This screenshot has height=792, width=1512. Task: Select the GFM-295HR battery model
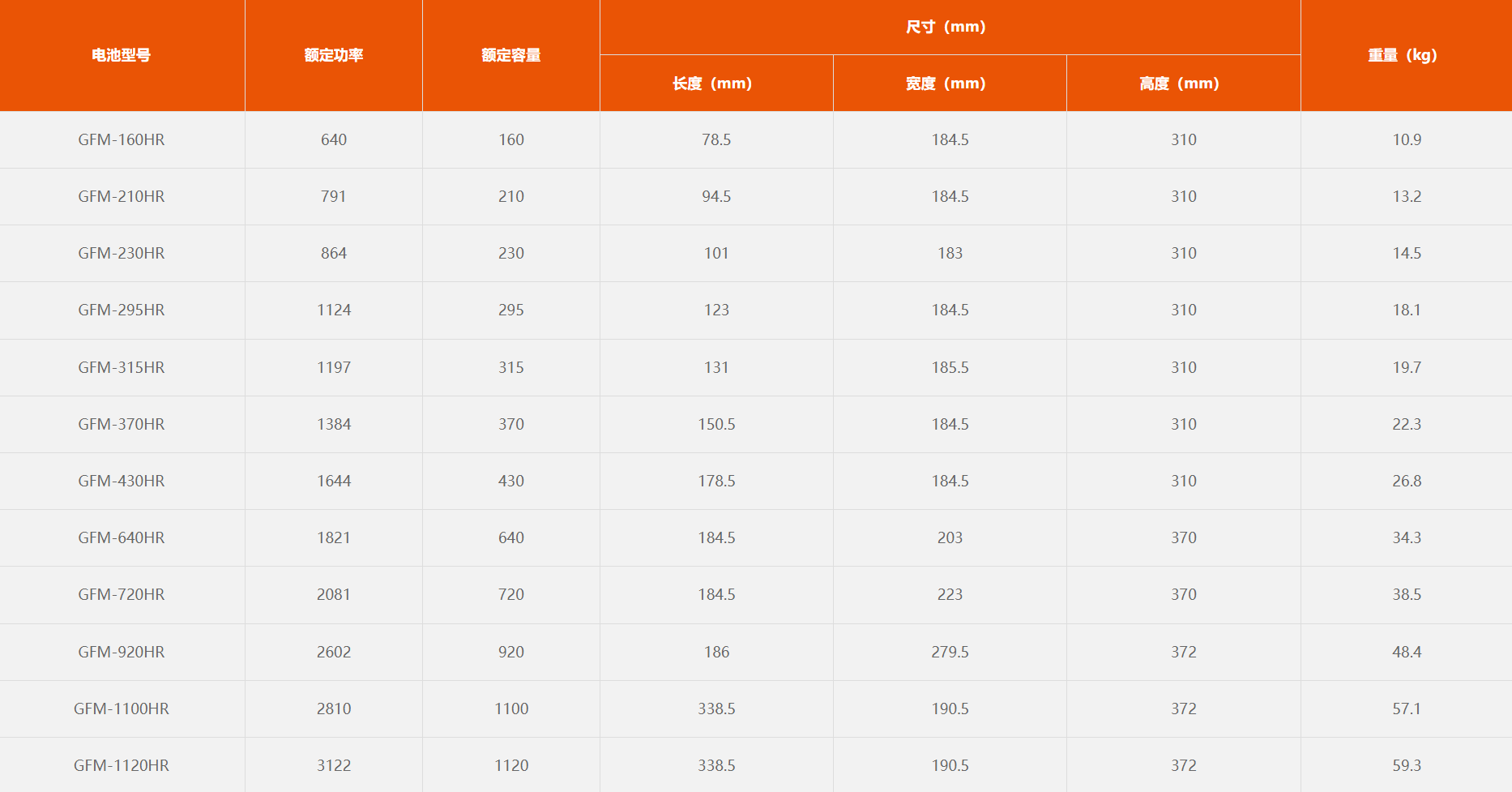[x=122, y=310]
